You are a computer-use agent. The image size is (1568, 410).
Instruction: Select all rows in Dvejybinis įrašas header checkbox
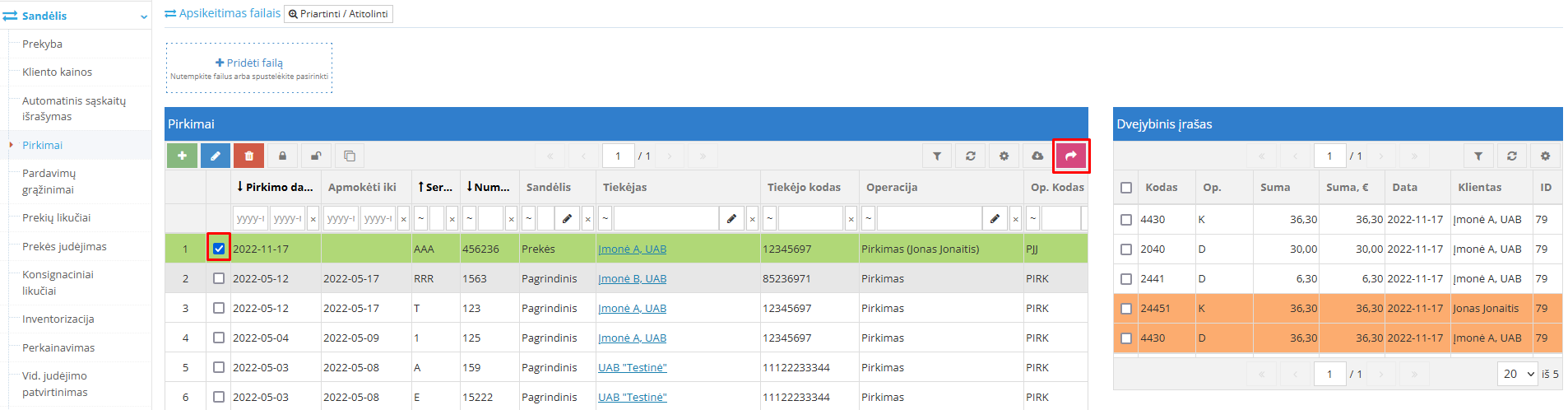pos(1126,188)
